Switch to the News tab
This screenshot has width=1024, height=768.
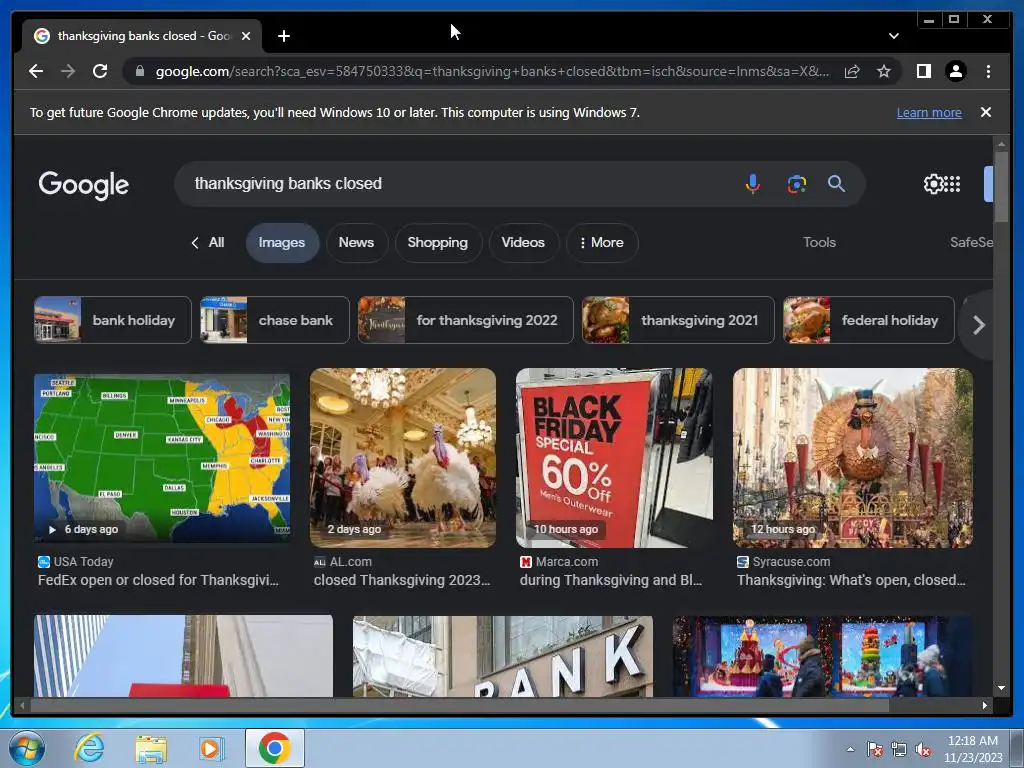357,242
